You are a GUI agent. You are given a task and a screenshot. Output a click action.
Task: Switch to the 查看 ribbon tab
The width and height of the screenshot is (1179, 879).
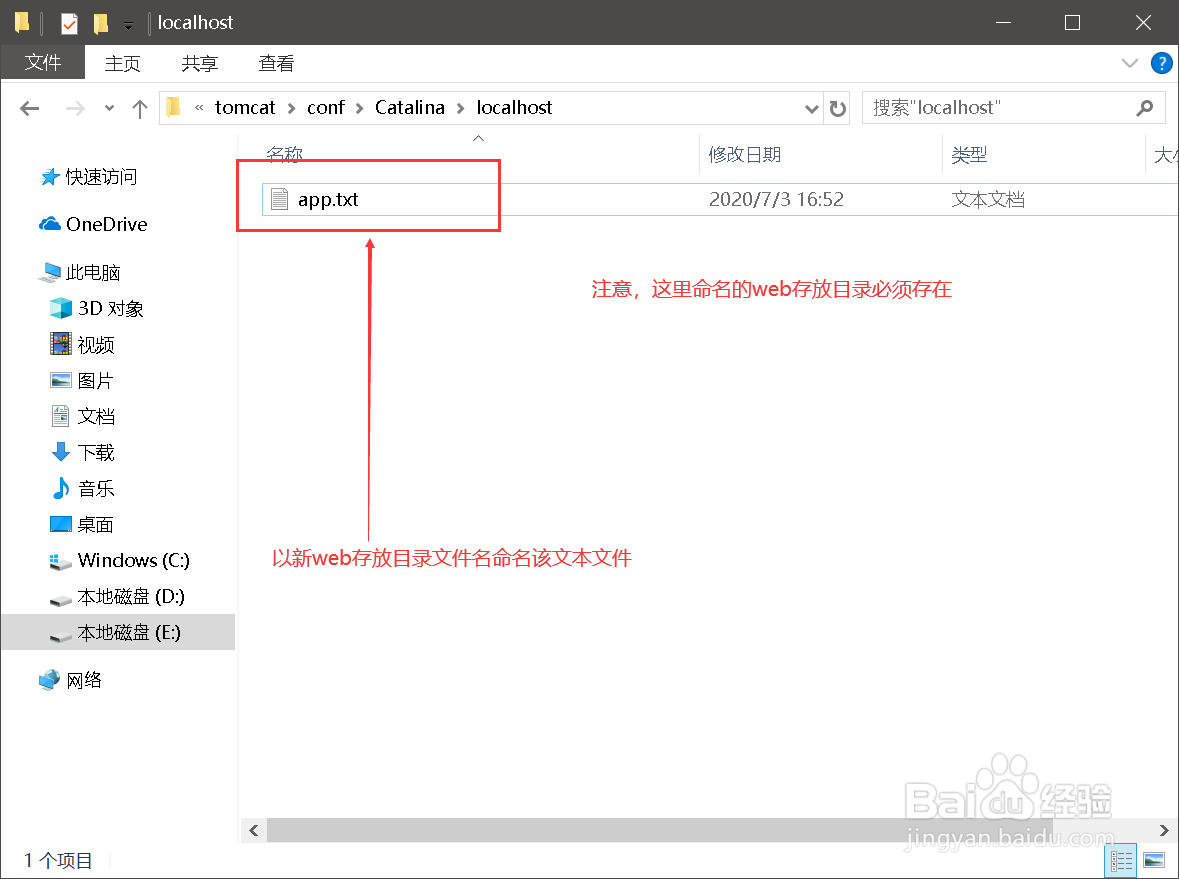tap(276, 64)
